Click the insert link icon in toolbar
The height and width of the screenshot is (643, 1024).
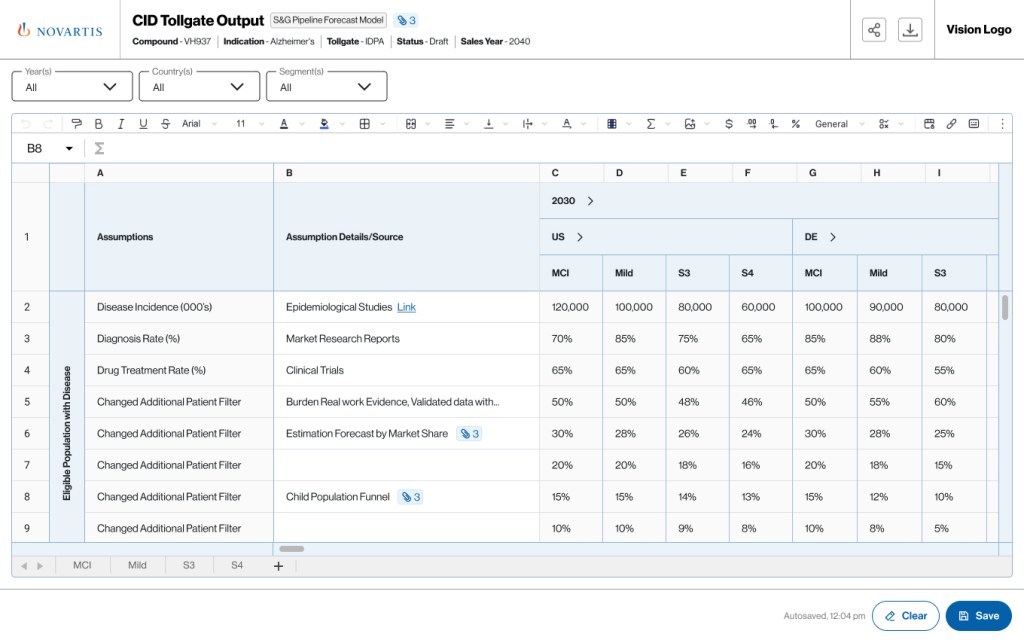[x=951, y=124]
